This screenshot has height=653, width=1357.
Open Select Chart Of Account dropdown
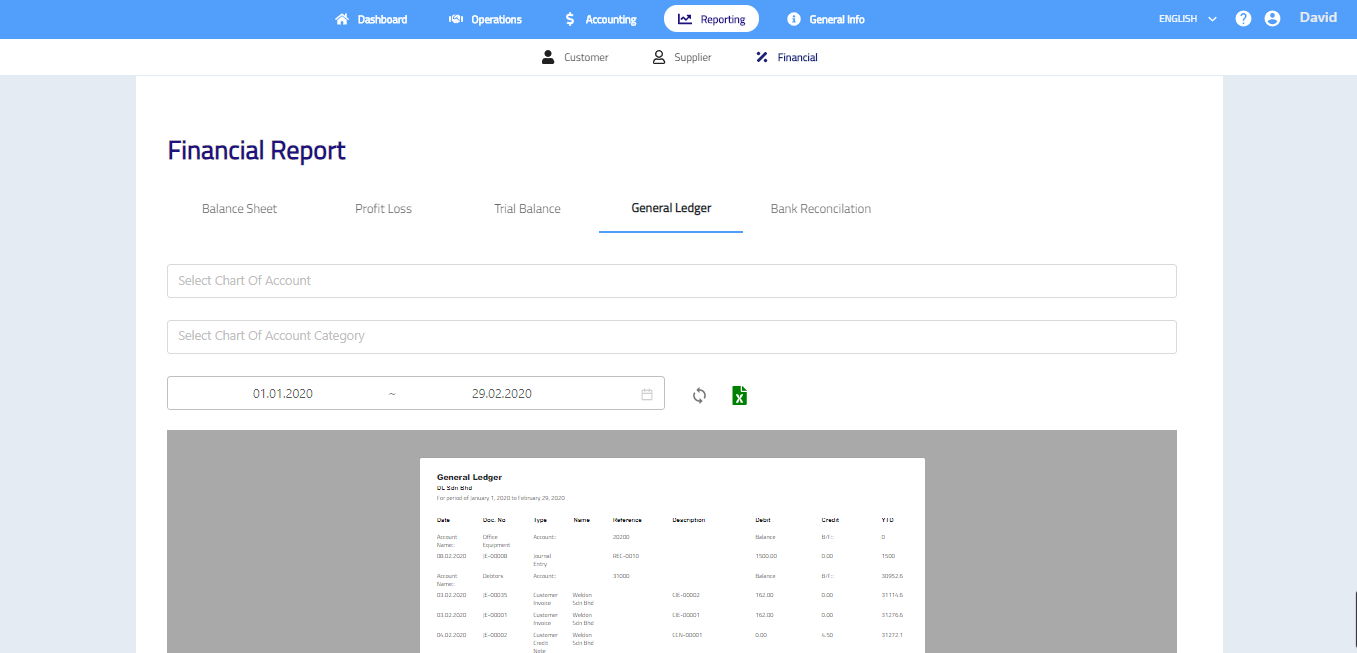[671, 281]
